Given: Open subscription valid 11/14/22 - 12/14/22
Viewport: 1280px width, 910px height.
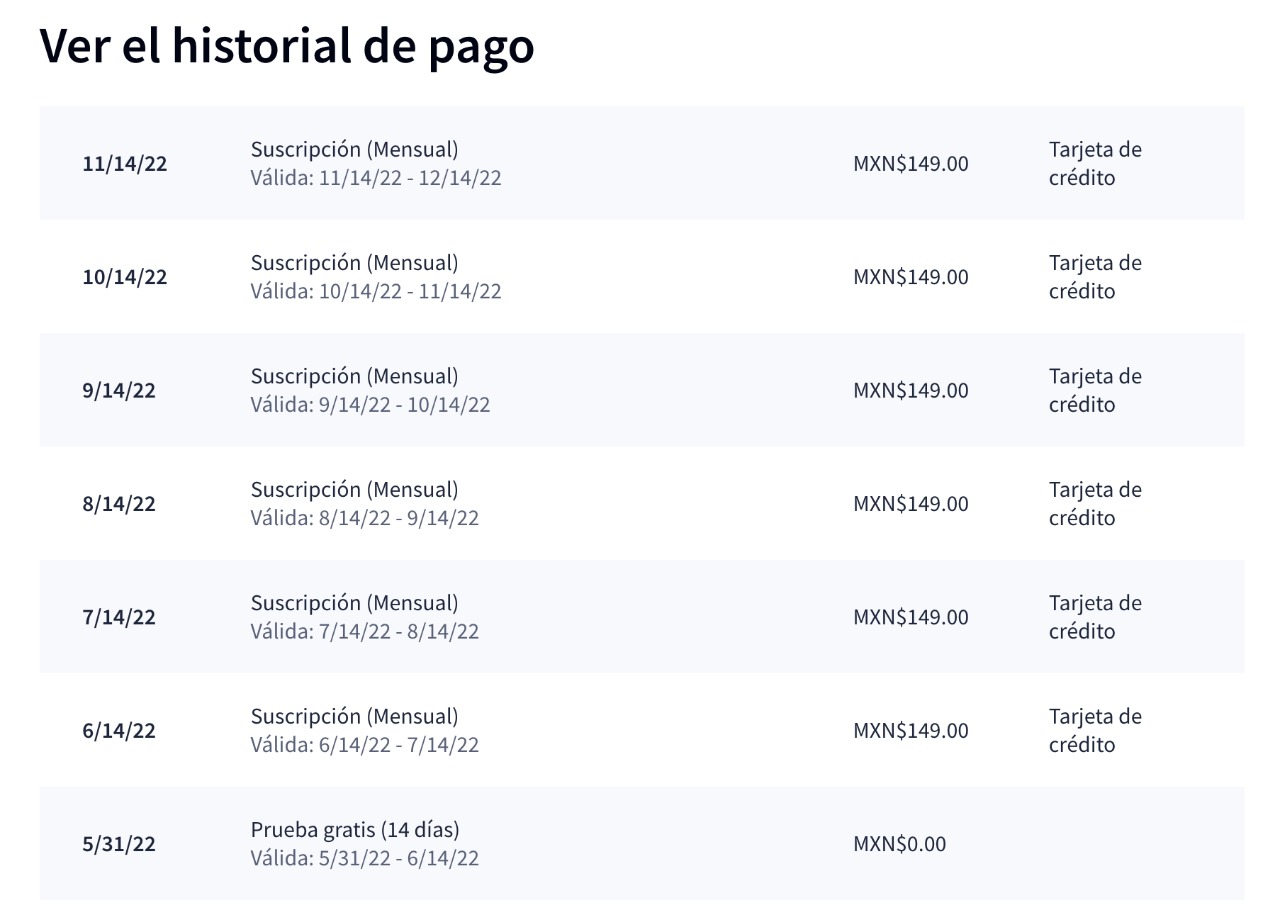Looking at the screenshot, I should coord(376,164).
